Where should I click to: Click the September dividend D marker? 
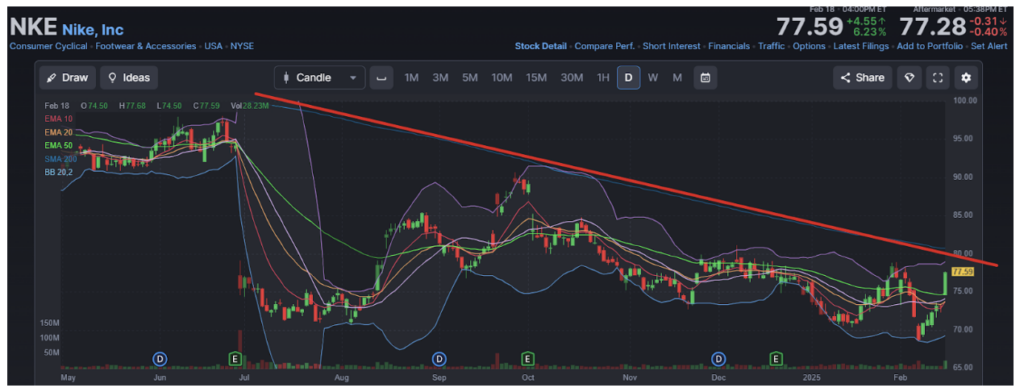coord(440,358)
